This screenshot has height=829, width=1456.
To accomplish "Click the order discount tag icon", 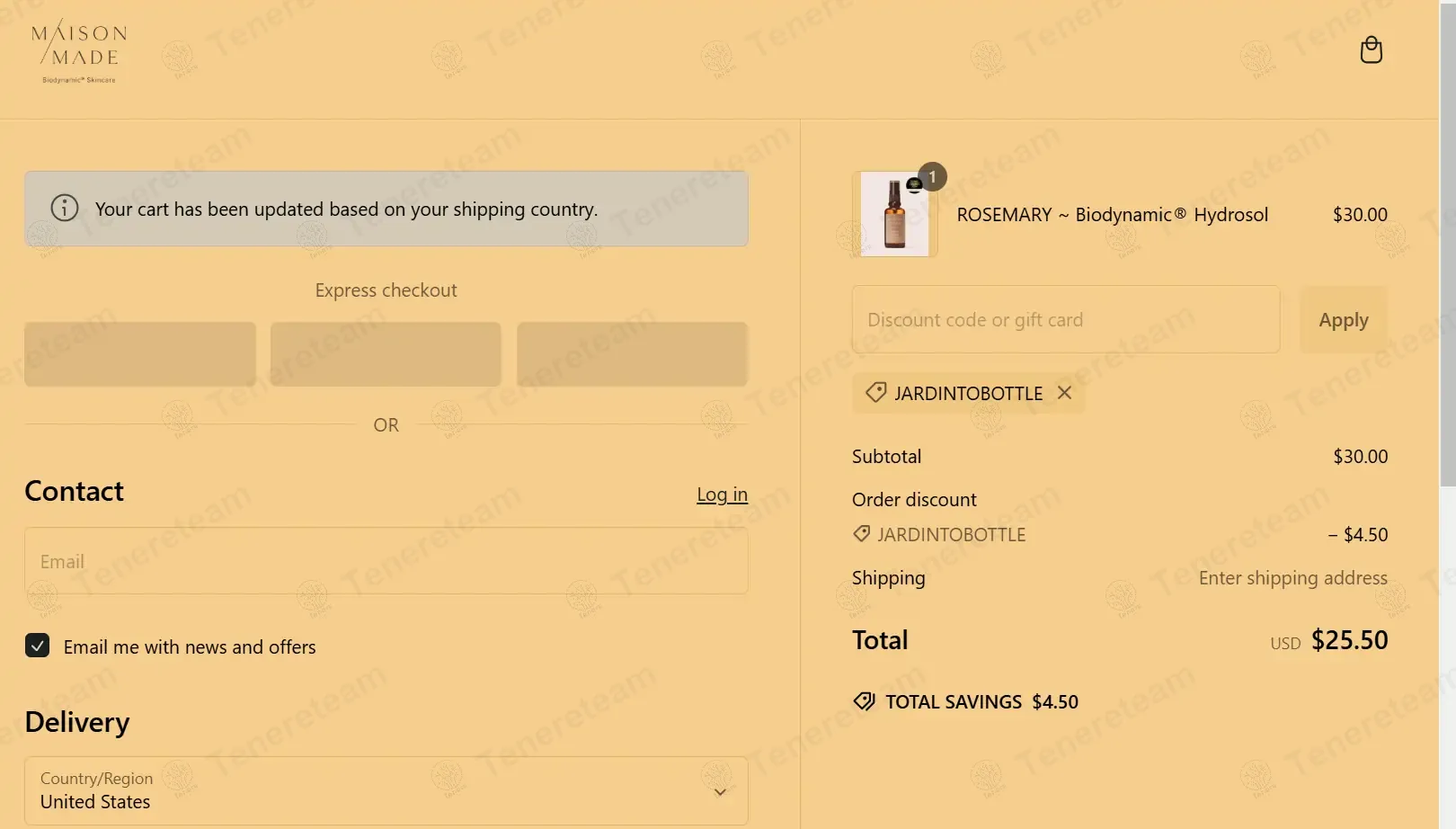I will click(861, 534).
